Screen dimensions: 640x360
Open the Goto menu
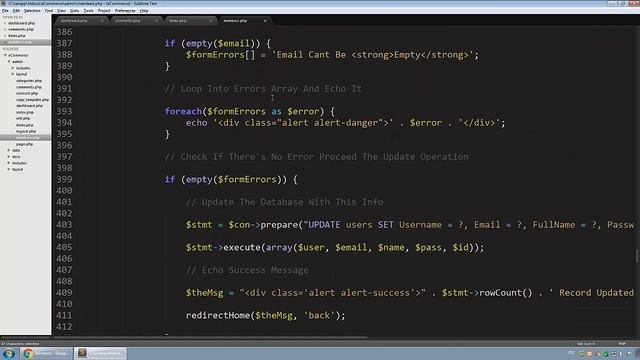74,11
